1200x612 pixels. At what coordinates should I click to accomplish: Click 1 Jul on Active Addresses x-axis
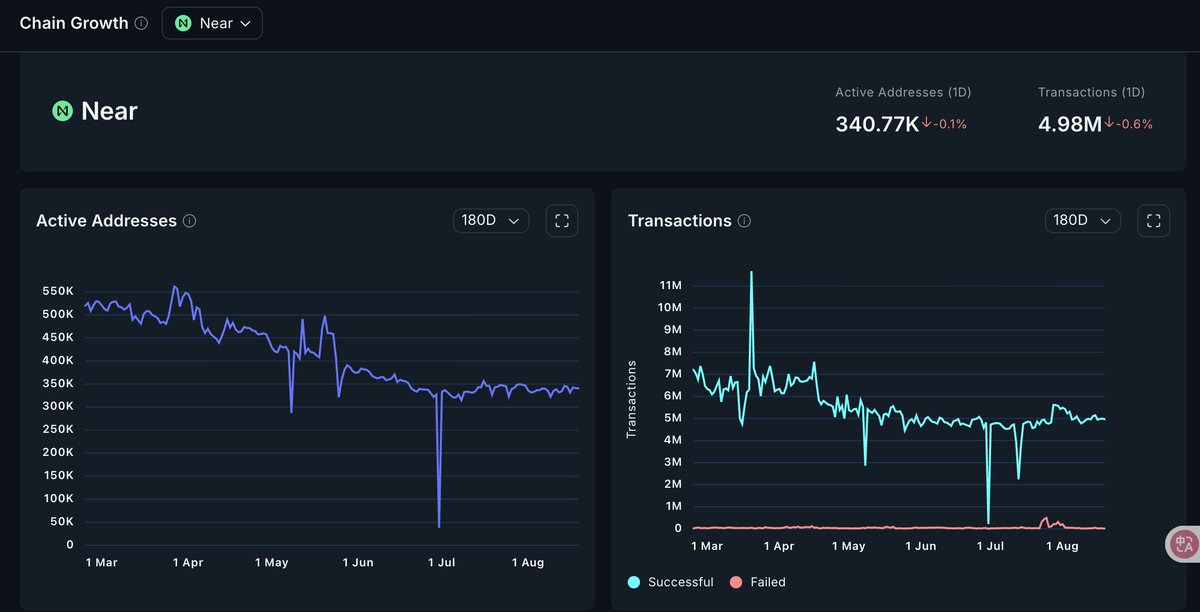(442, 563)
